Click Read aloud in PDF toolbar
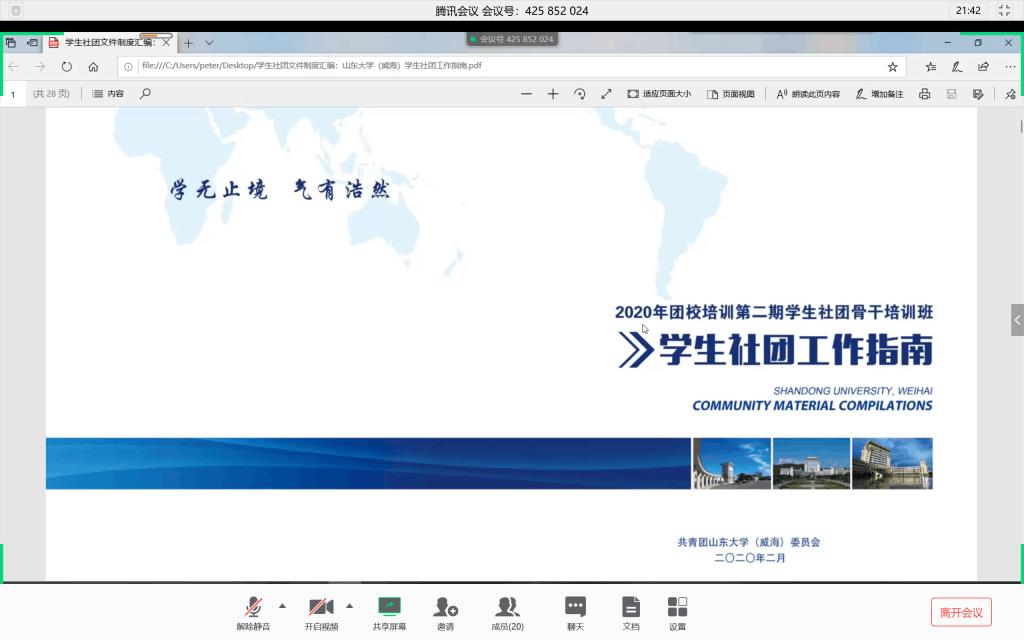 pos(808,94)
